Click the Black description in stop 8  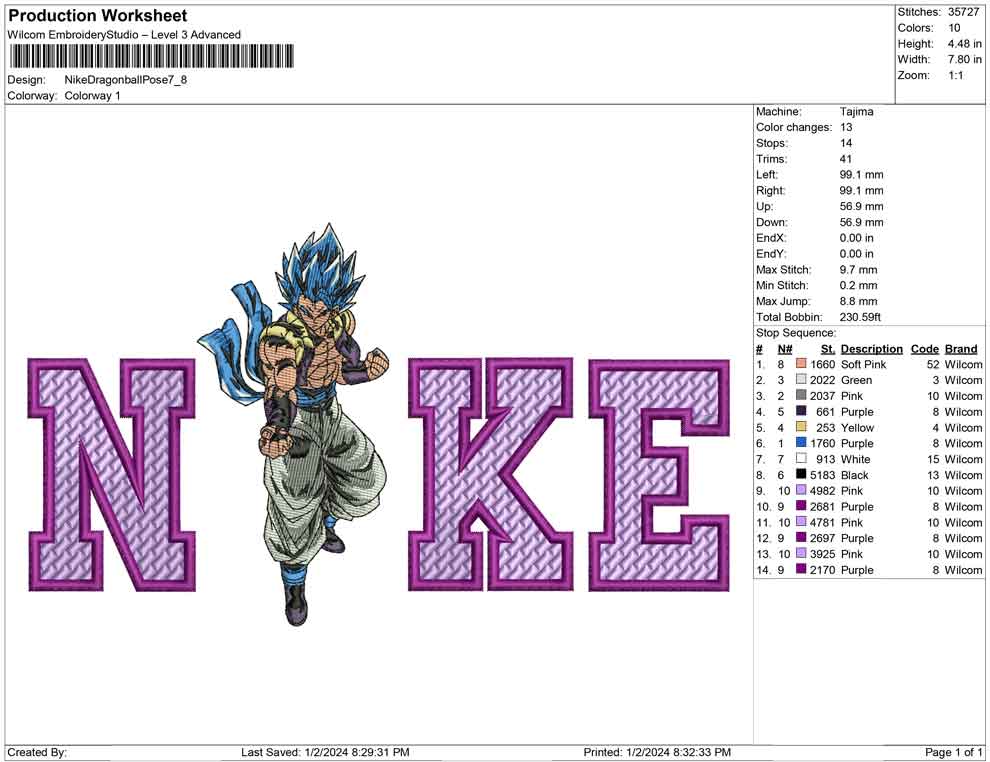(854, 475)
